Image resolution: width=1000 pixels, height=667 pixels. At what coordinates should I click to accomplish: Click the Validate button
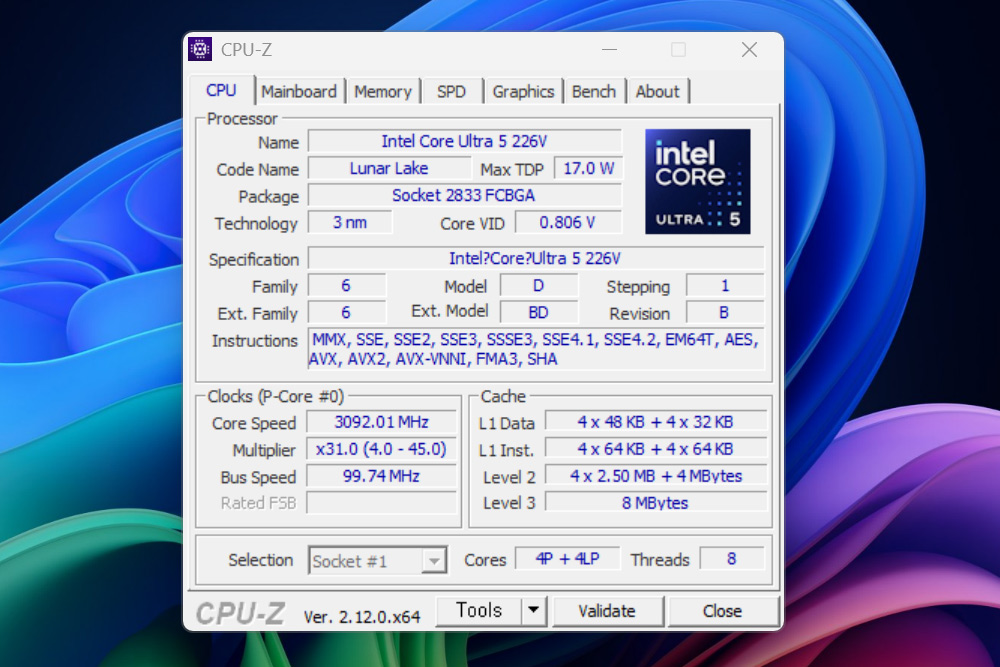(607, 612)
